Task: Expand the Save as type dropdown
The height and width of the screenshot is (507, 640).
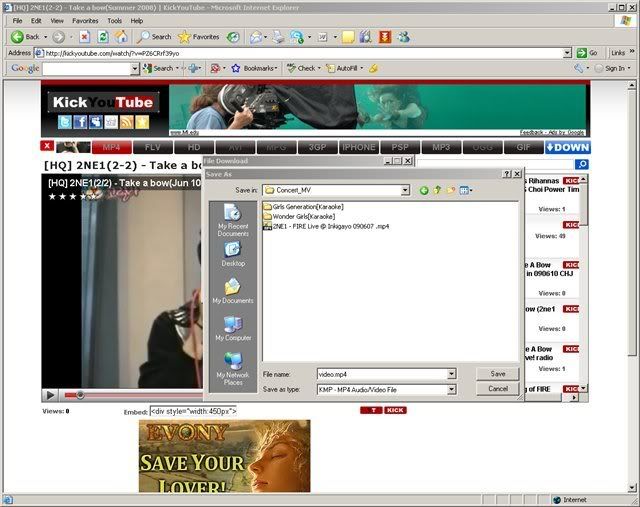Action: tap(451, 389)
